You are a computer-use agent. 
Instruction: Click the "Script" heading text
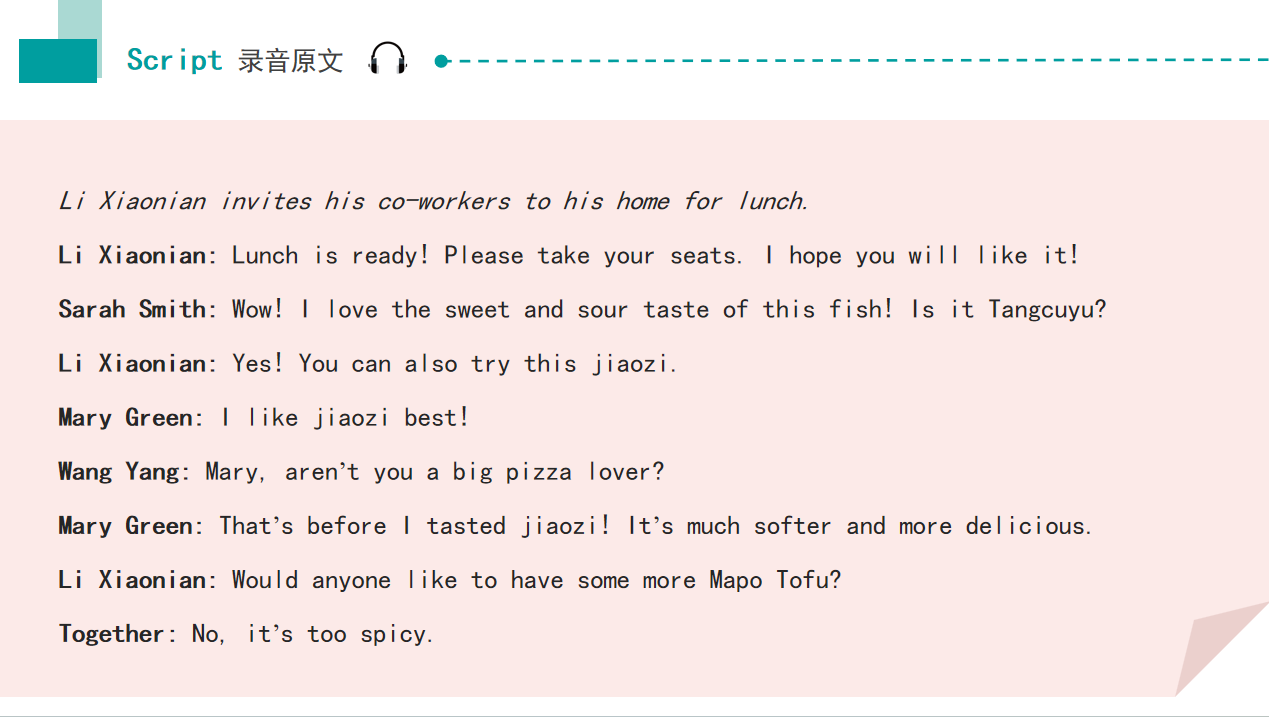174,60
